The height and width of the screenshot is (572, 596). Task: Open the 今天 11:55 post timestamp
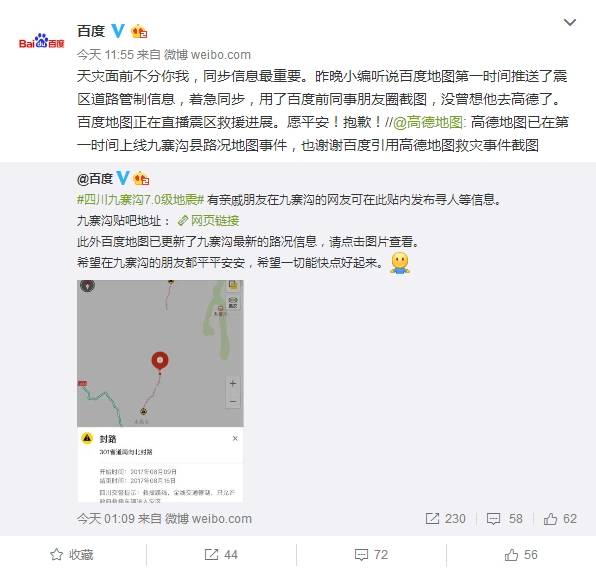point(105,55)
